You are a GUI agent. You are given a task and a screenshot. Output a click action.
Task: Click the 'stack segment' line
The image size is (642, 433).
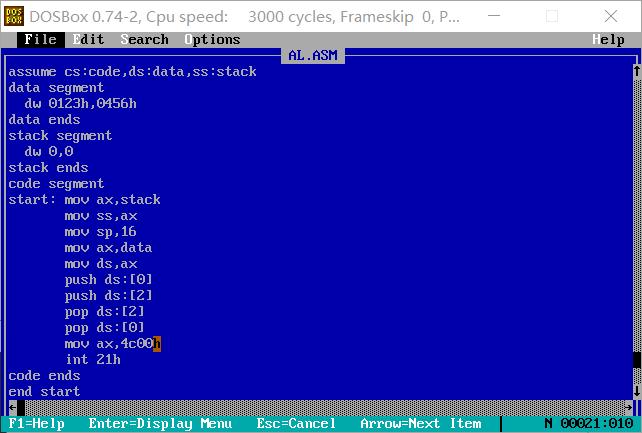(60, 135)
